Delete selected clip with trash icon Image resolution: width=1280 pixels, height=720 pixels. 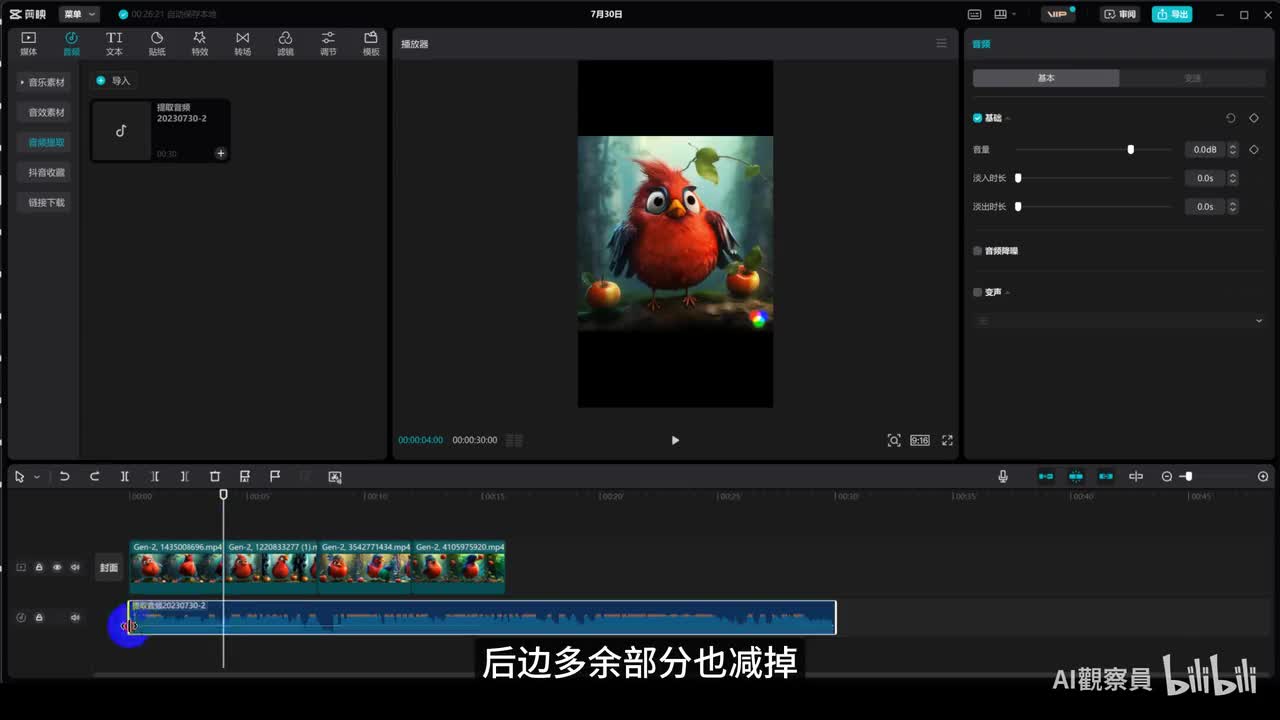(x=214, y=477)
